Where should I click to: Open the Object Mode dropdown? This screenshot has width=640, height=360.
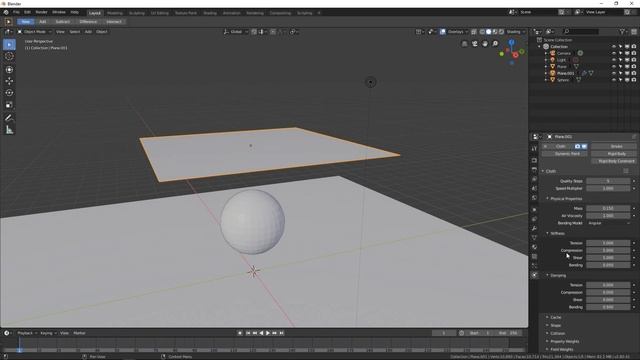pyautogui.click(x=34, y=32)
